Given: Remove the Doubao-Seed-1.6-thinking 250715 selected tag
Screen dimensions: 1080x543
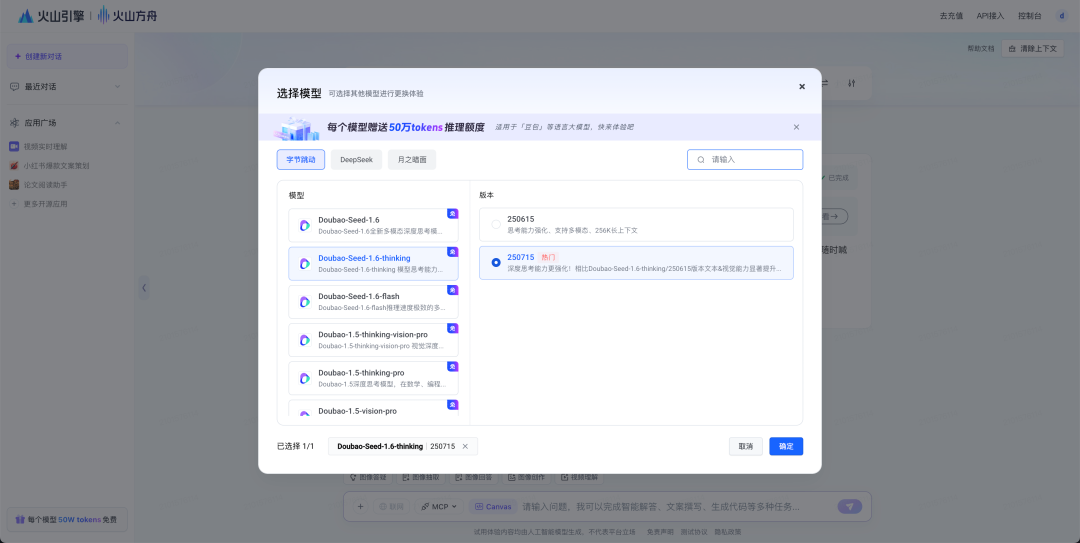Looking at the screenshot, I should point(465,447).
